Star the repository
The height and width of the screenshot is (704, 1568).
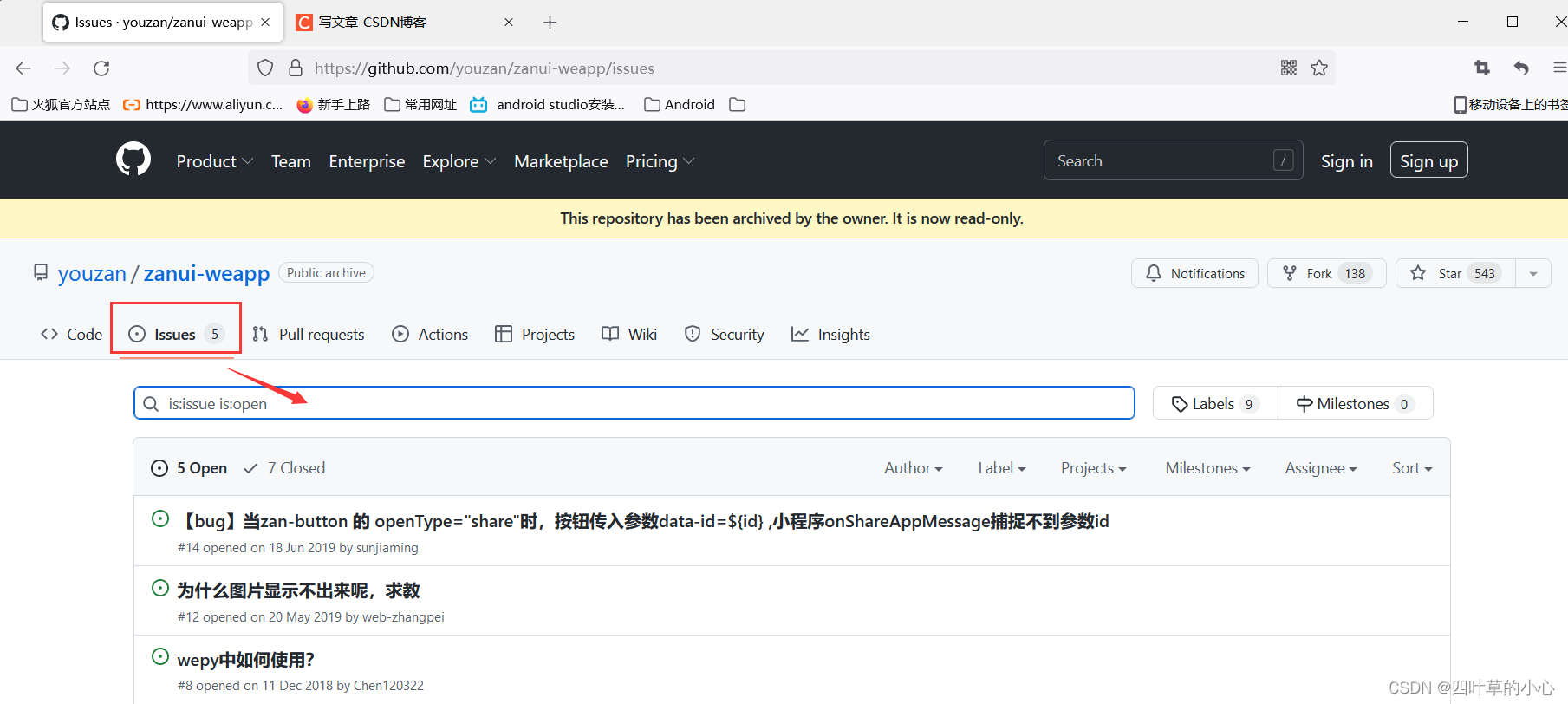[x=1455, y=273]
